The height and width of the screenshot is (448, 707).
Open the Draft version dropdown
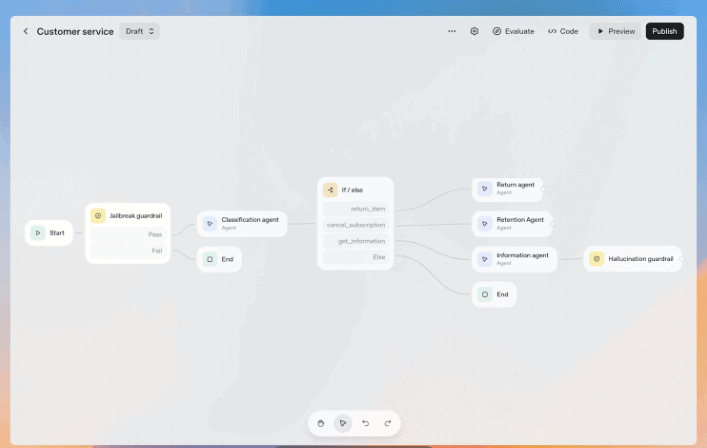[139, 31]
